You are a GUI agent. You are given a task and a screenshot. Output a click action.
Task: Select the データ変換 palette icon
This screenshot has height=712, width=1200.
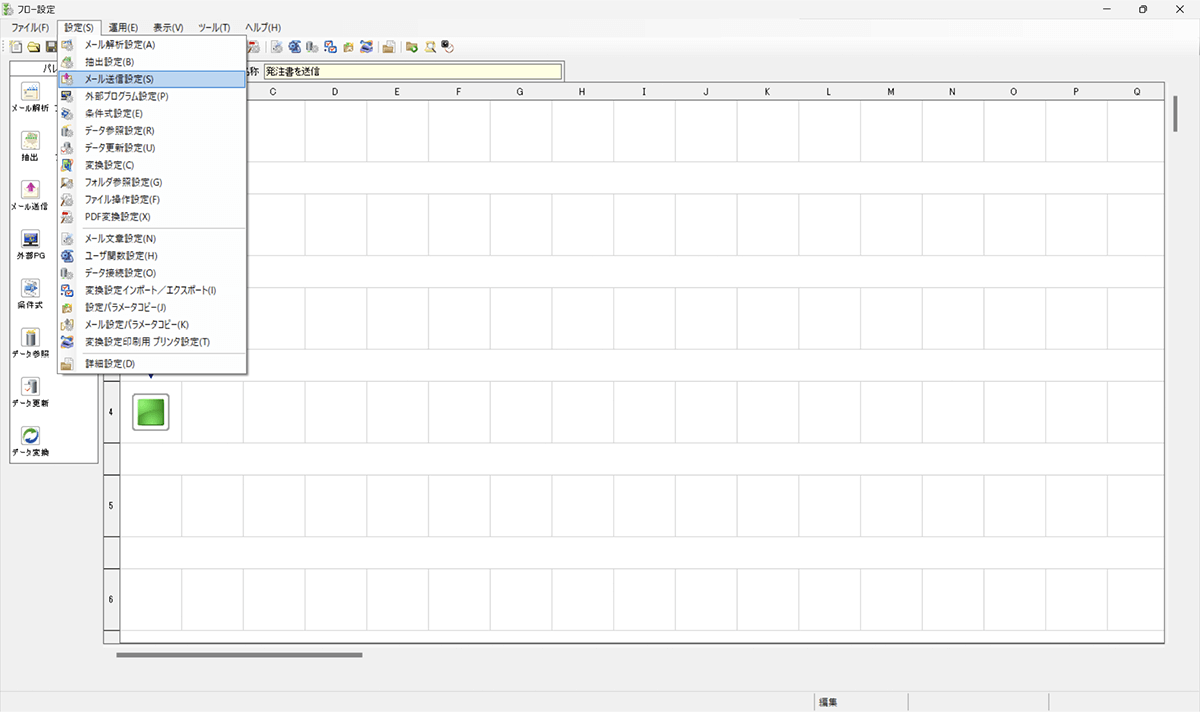coord(30,435)
